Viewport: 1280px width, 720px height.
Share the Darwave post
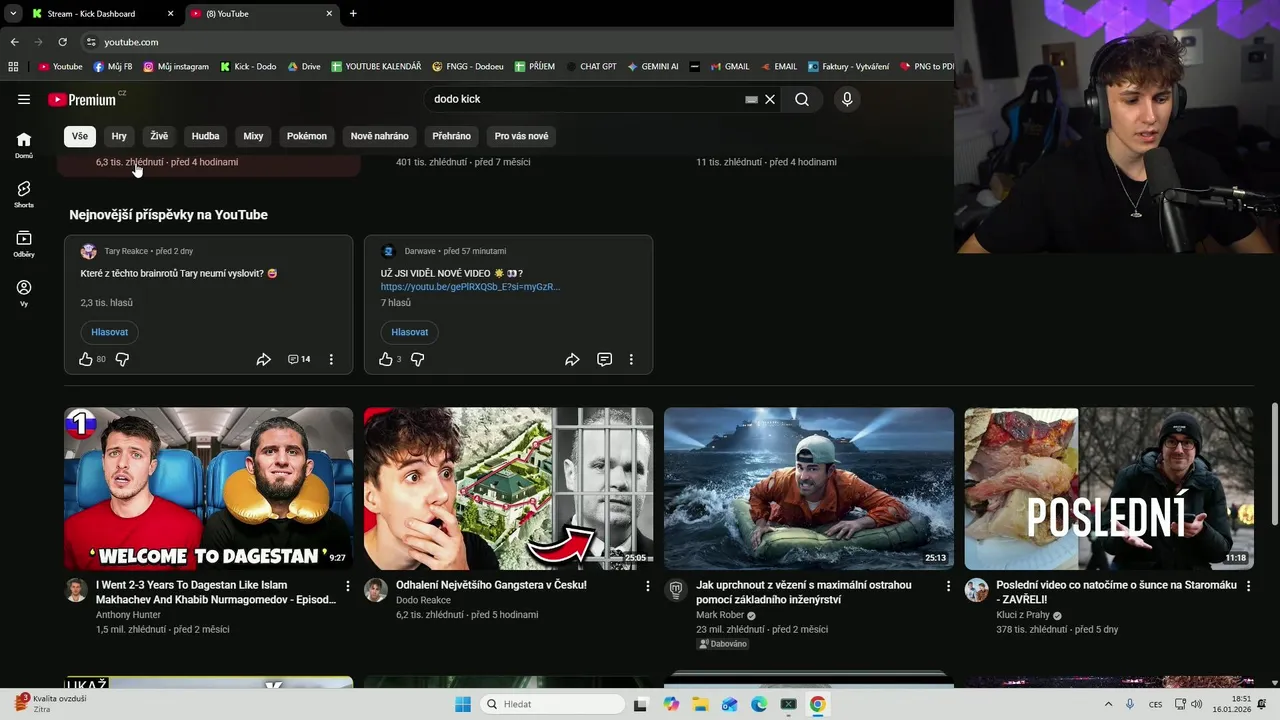(572, 359)
